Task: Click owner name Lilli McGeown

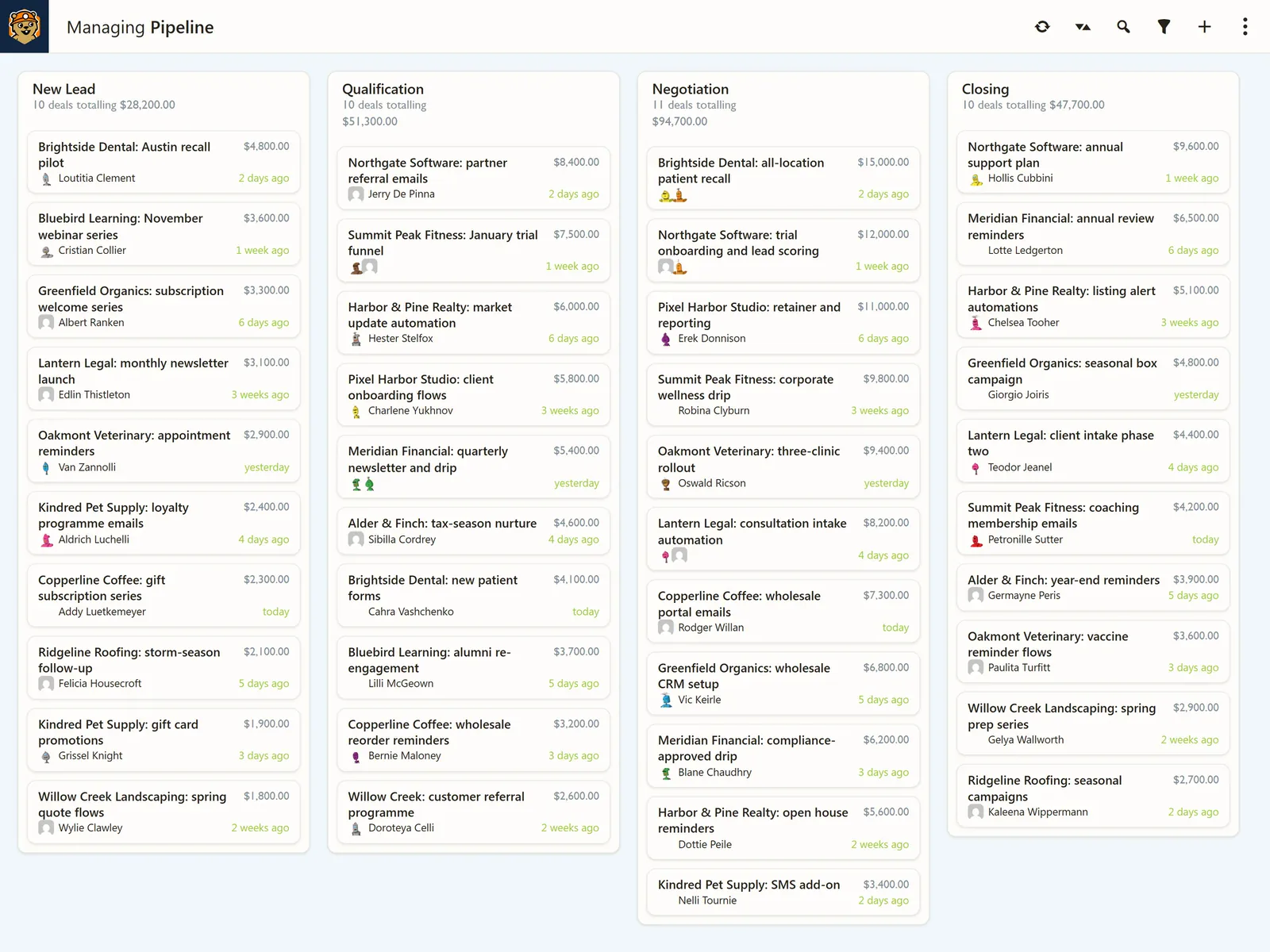Action: (x=401, y=684)
